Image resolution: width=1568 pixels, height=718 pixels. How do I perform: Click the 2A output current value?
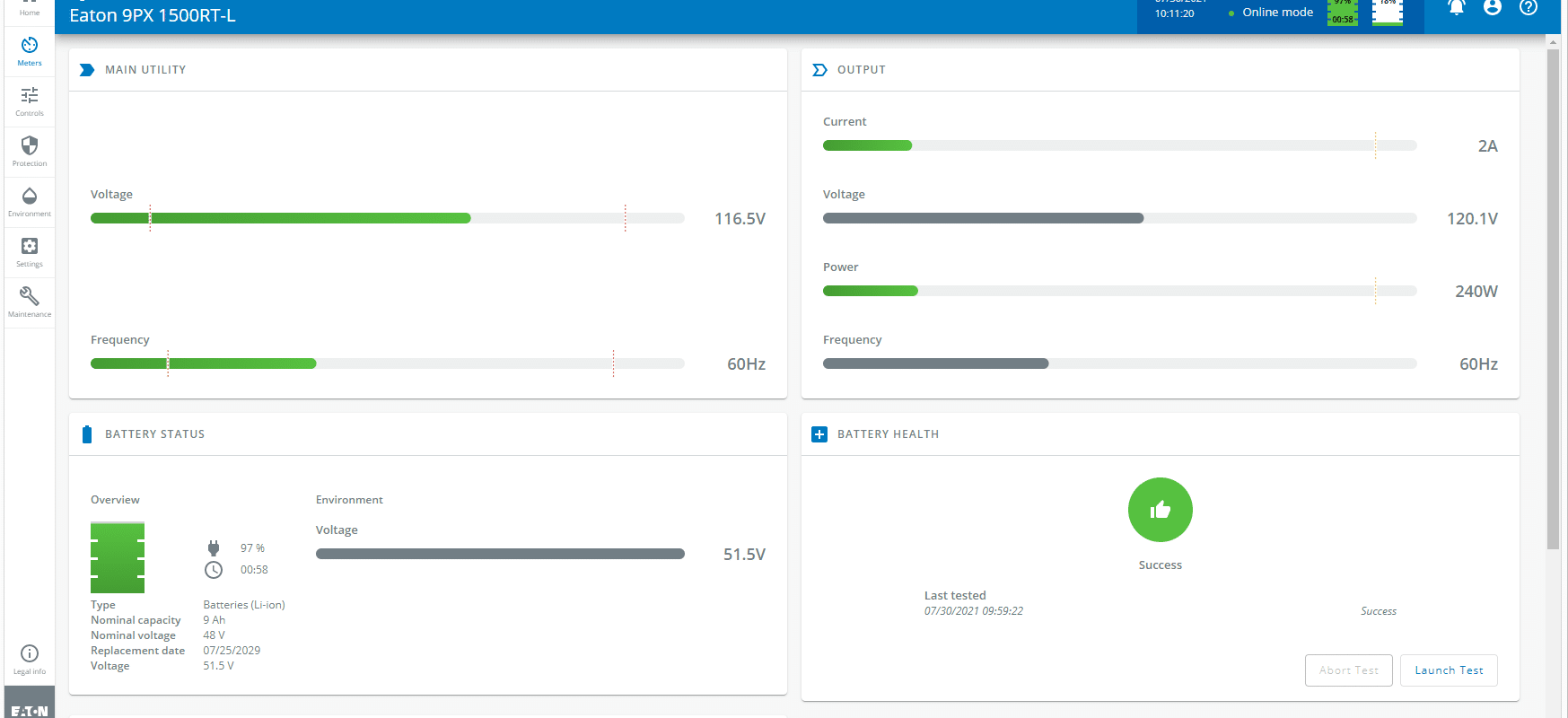pyautogui.click(x=1488, y=146)
